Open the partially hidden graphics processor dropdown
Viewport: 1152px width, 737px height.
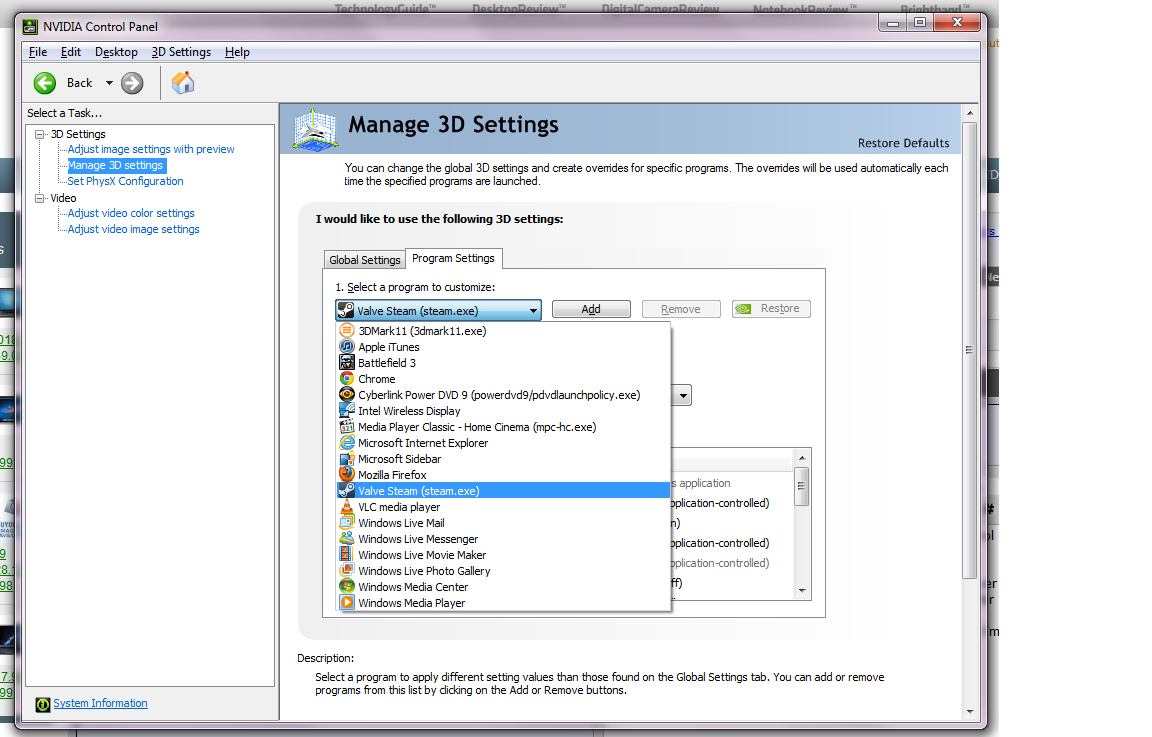683,395
